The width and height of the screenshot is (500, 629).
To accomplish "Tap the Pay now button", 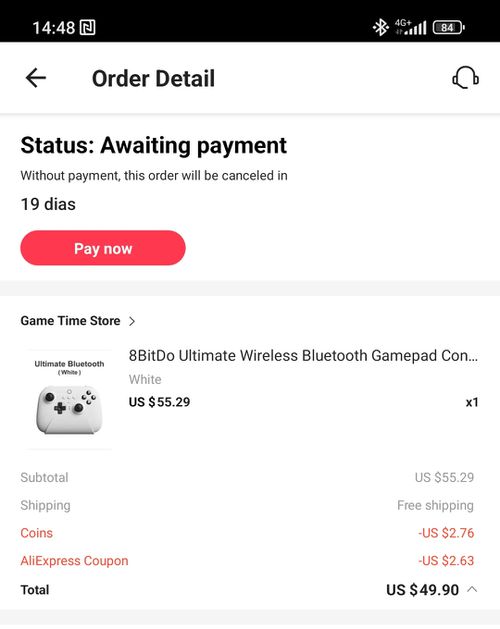I will [103, 248].
